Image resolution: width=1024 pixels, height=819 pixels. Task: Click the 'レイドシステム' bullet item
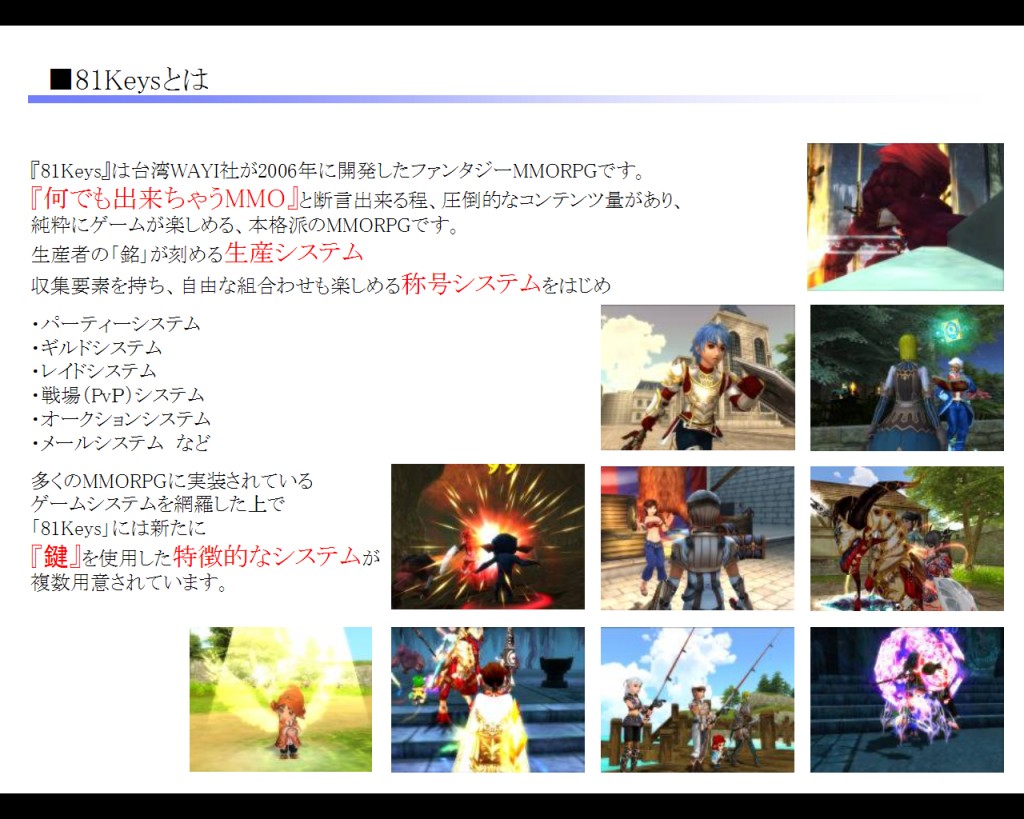[94, 371]
